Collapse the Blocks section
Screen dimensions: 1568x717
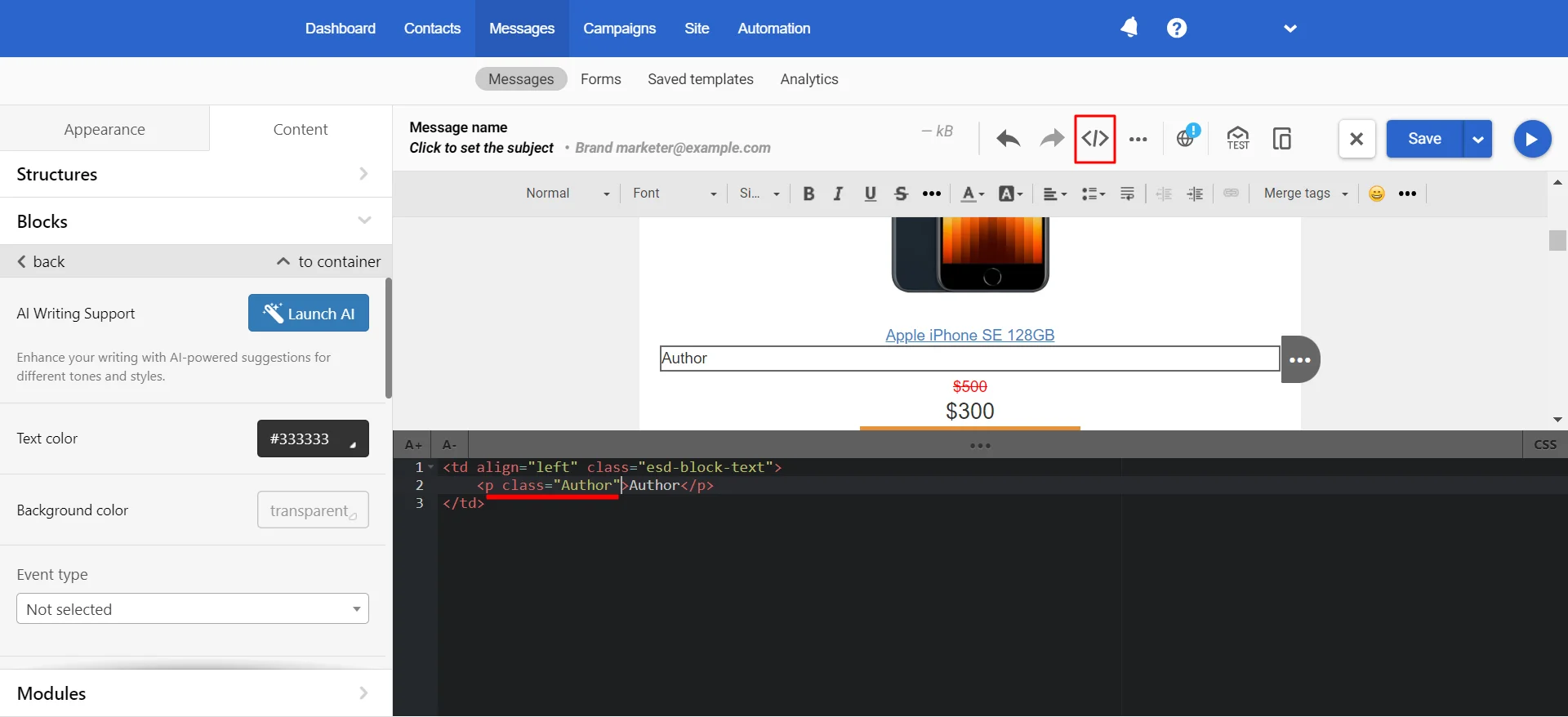196,221
